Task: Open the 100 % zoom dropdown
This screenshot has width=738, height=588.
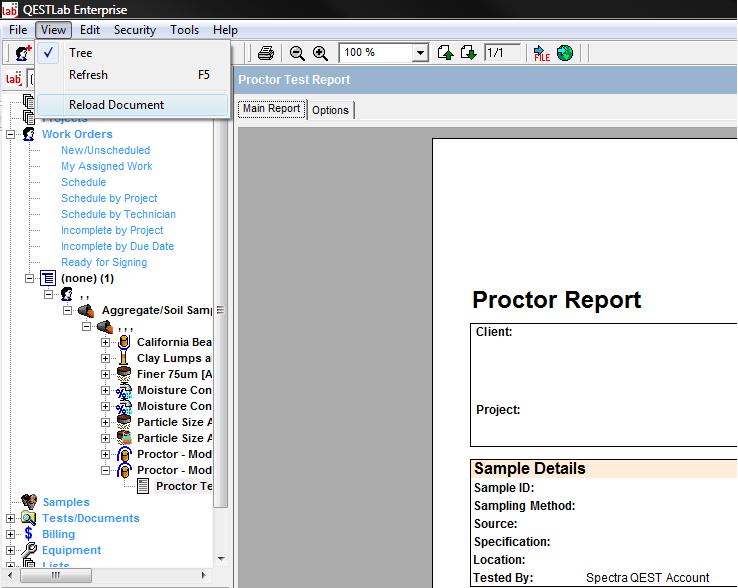Action: tap(420, 53)
